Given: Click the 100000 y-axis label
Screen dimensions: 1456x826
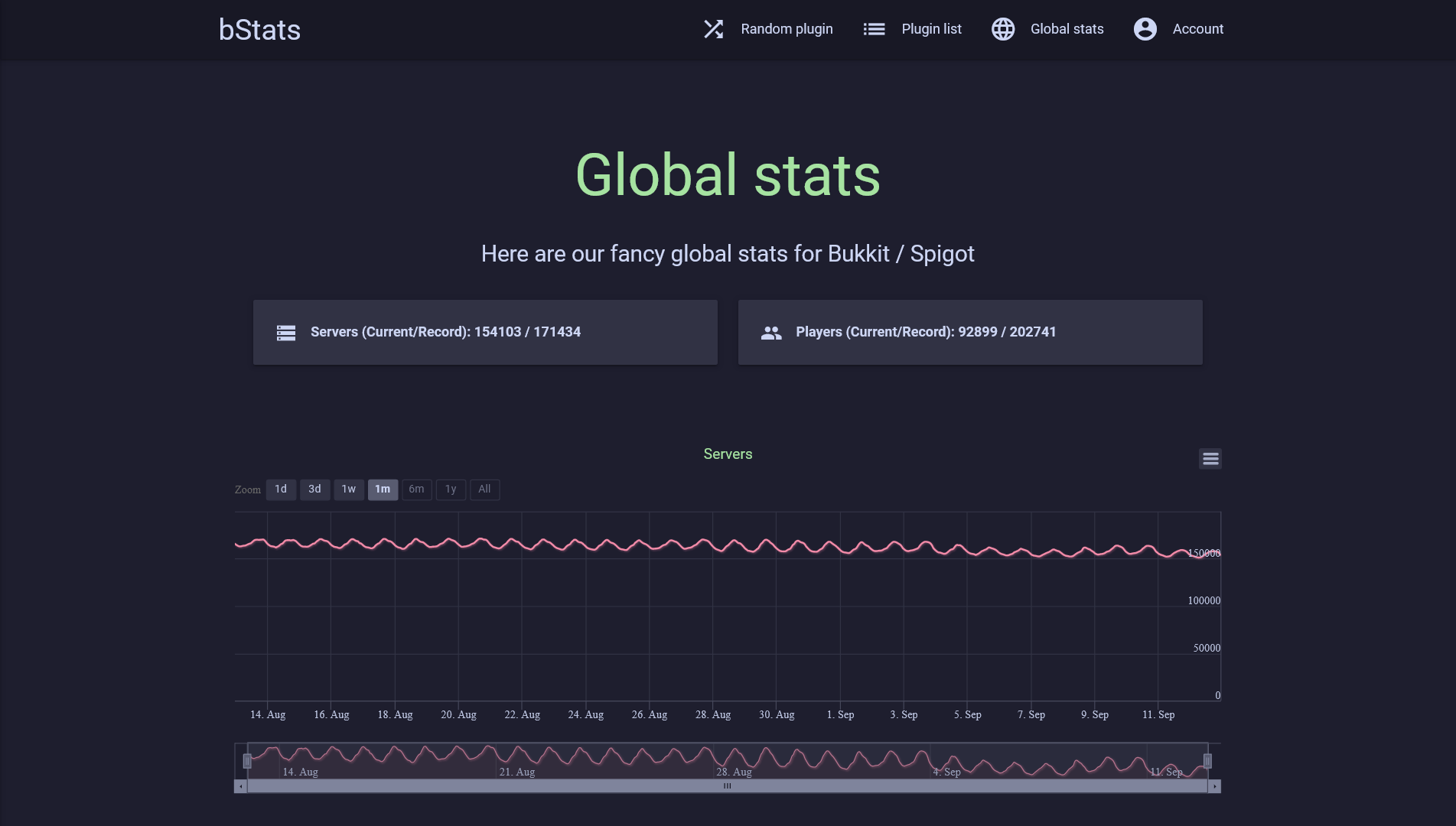Looking at the screenshot, I should 1204,600.
